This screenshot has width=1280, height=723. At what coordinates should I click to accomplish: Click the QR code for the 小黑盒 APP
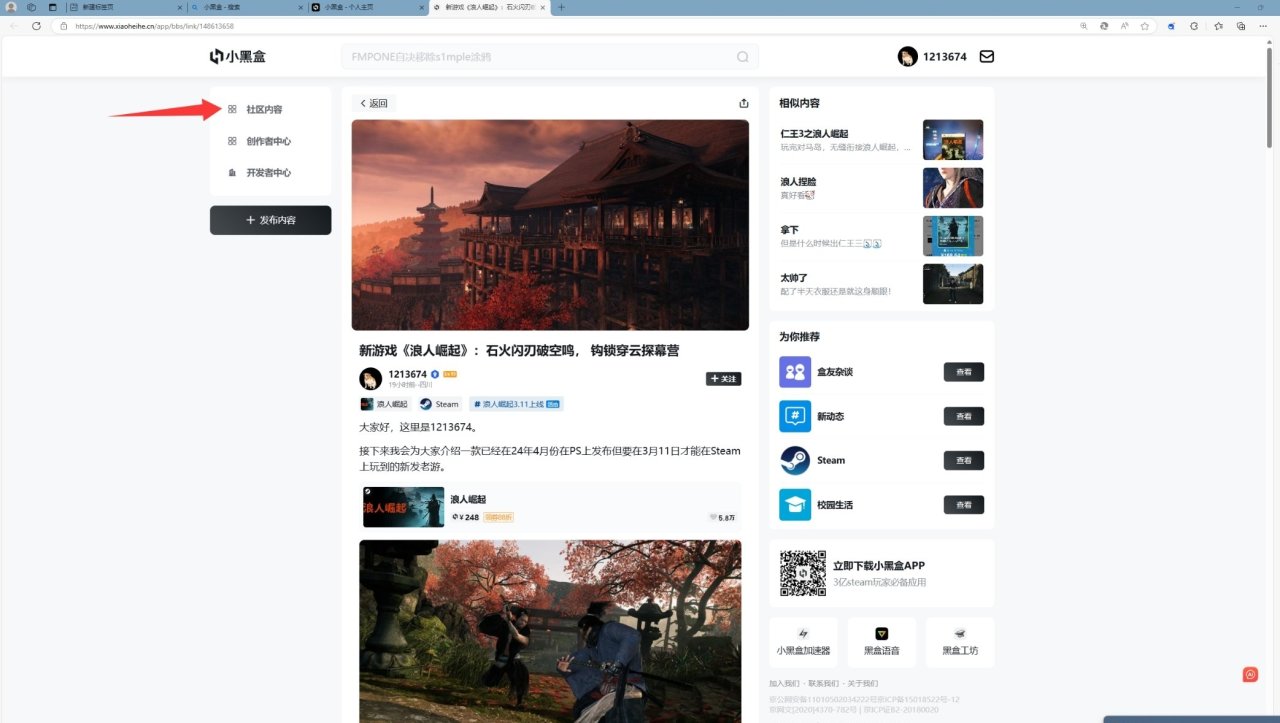click(x=803, y=573)
